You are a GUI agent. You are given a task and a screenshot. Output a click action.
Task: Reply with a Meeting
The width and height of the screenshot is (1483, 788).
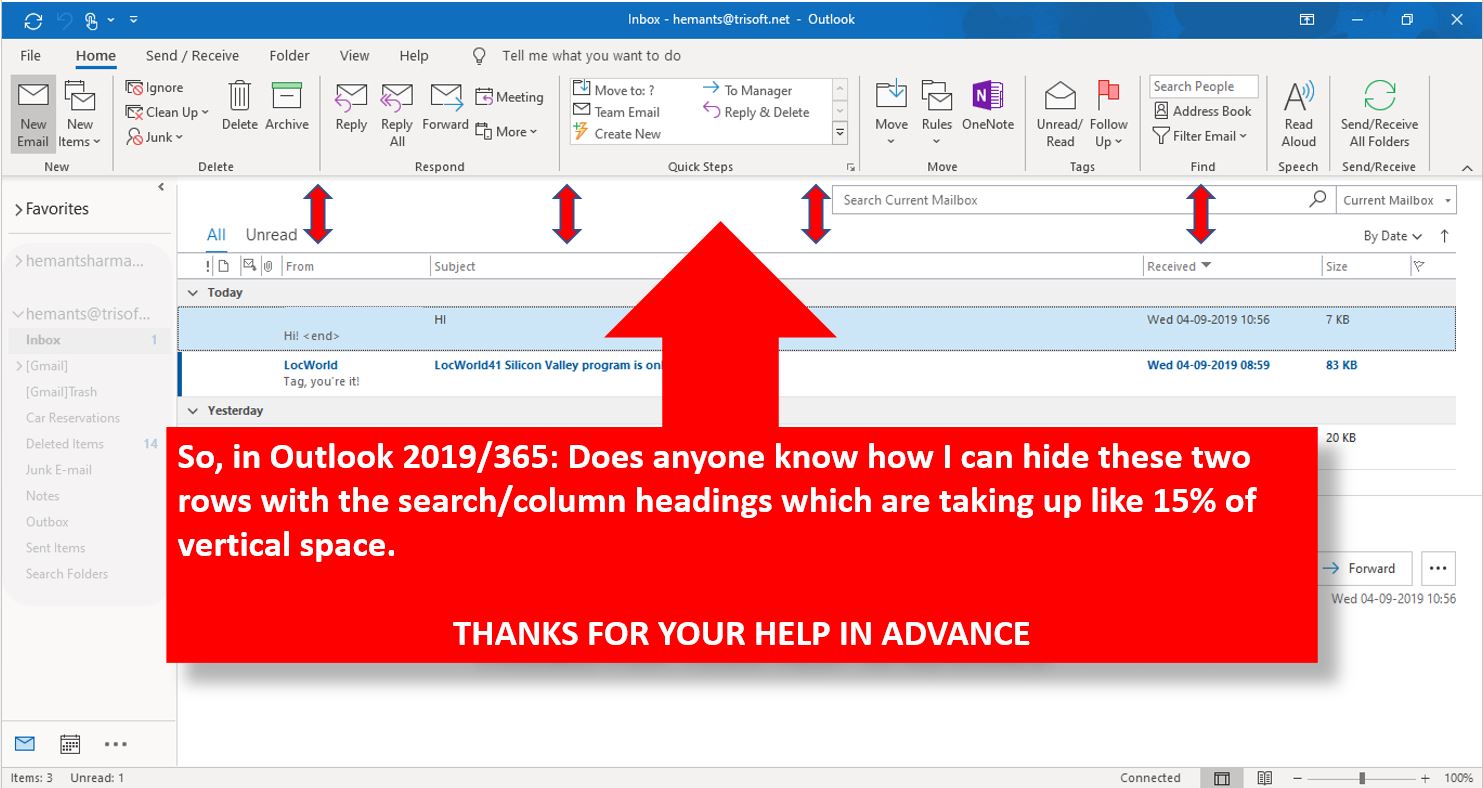[509, 97]
